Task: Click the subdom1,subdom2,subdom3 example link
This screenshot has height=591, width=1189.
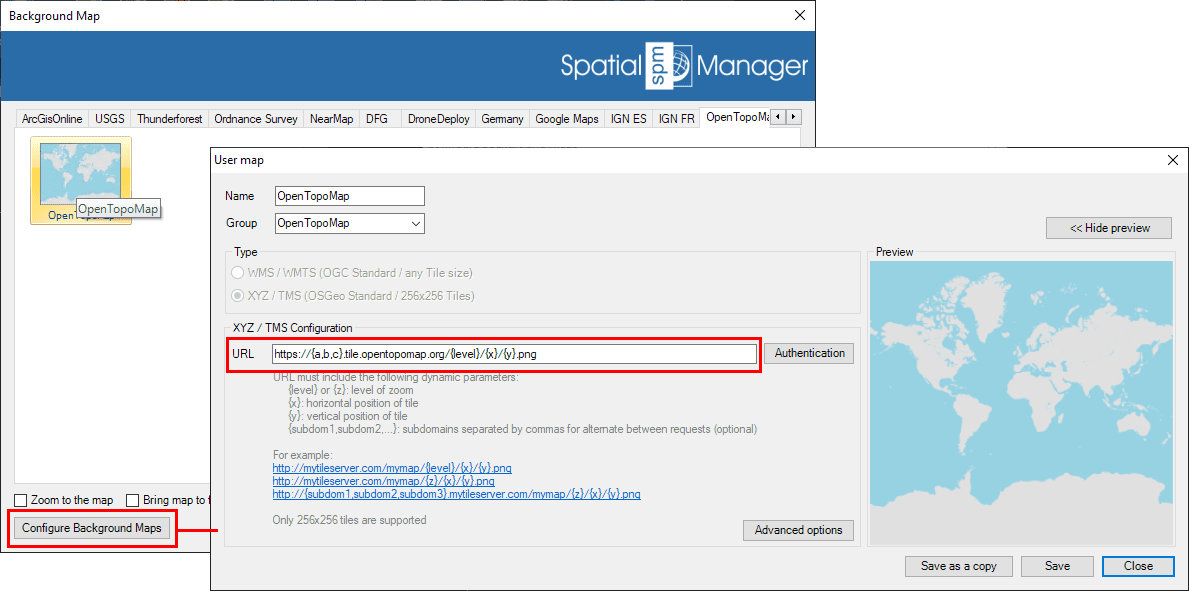Action: pyautogui.click(x=456, y=494)
